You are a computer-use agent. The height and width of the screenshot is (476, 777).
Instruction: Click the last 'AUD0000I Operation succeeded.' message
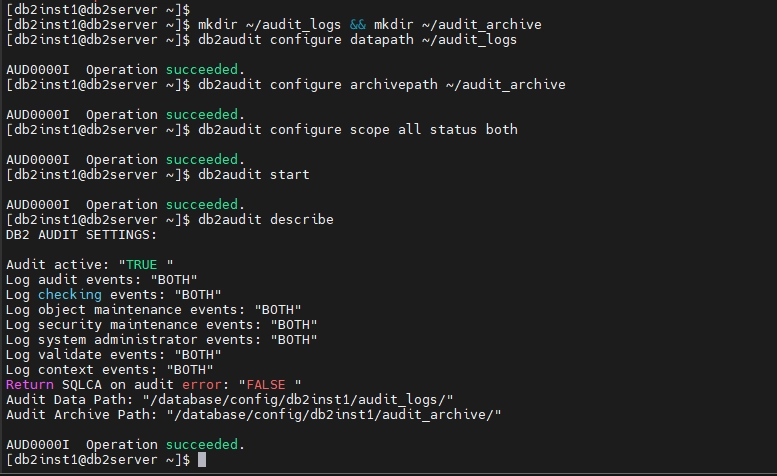[x=125, y=445]
